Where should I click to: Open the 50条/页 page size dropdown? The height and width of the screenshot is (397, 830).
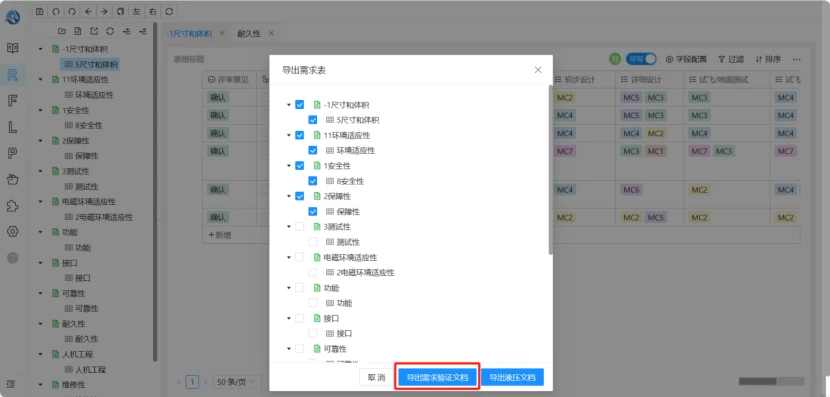[x=237, y=382]
